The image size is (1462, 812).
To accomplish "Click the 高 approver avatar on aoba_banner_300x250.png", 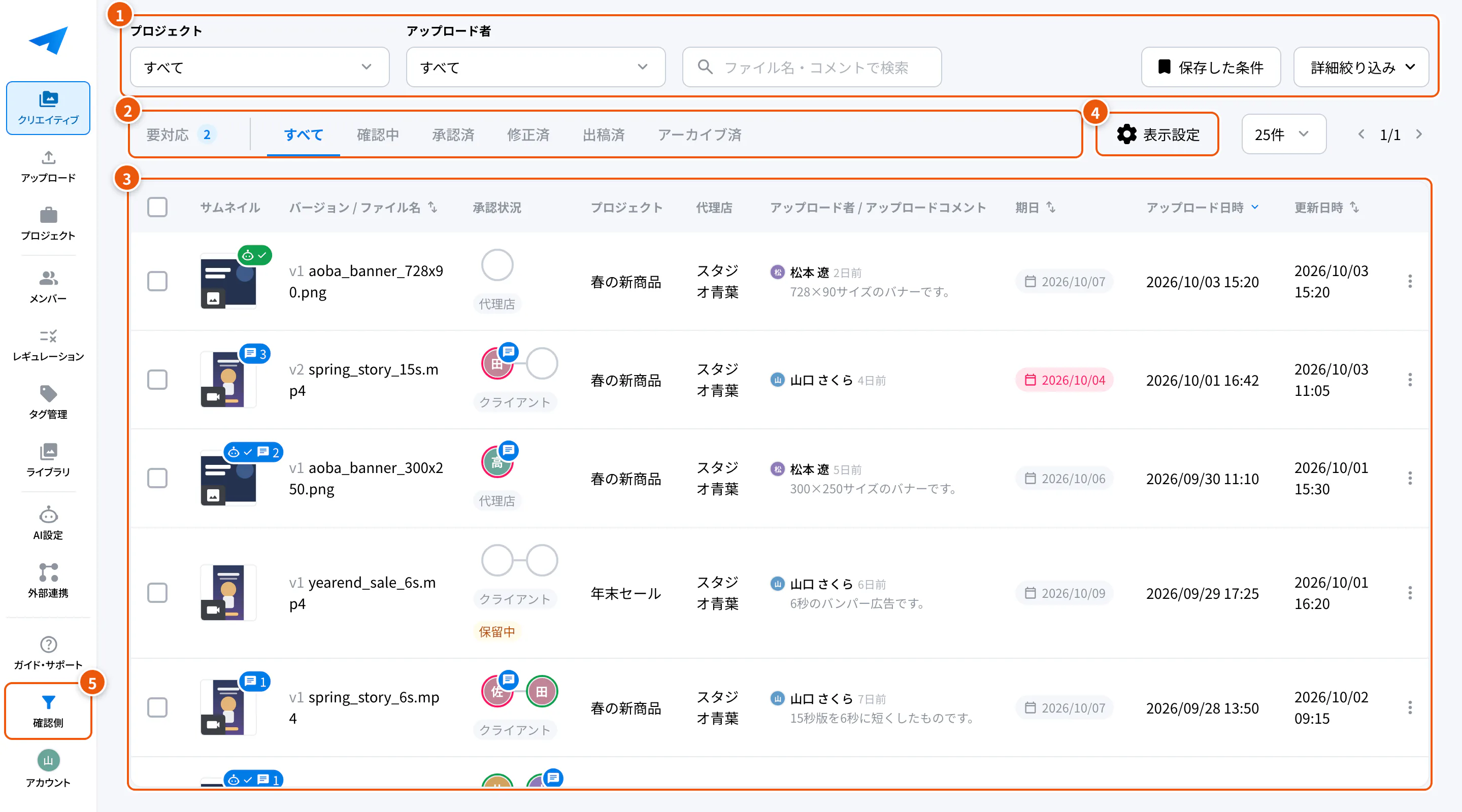I will pos(497,462).
